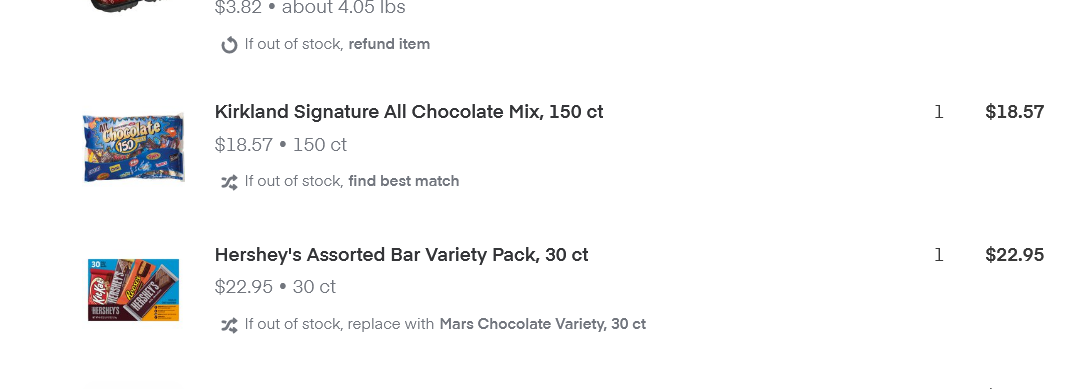Open Kirkland Signature All Chocolate Mix title

tap(409, 111)
